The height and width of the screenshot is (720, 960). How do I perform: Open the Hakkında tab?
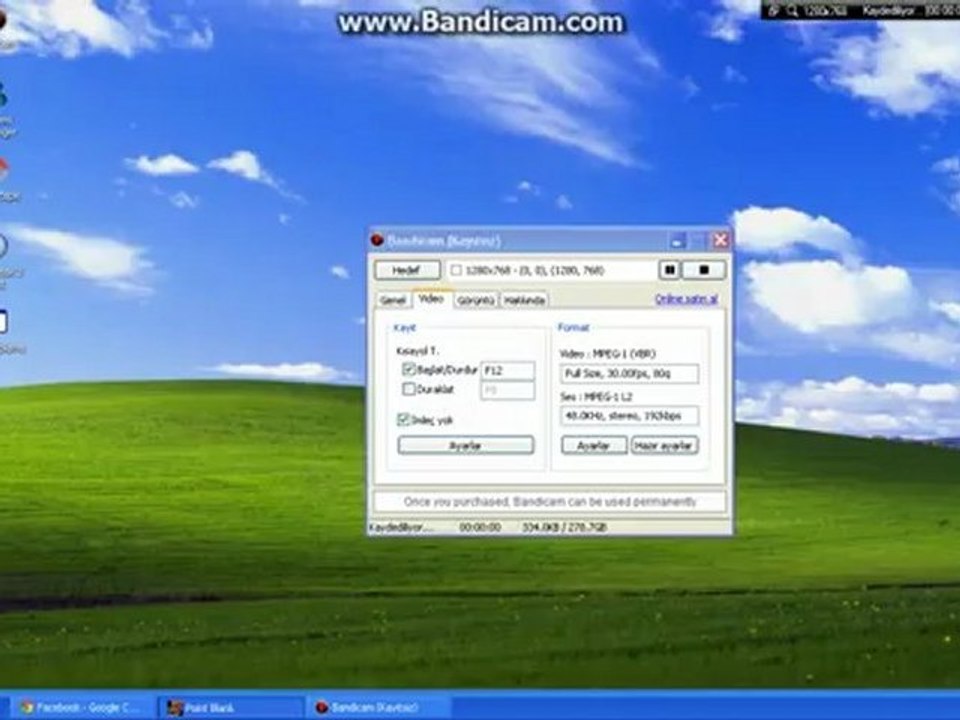coord(524,300)
